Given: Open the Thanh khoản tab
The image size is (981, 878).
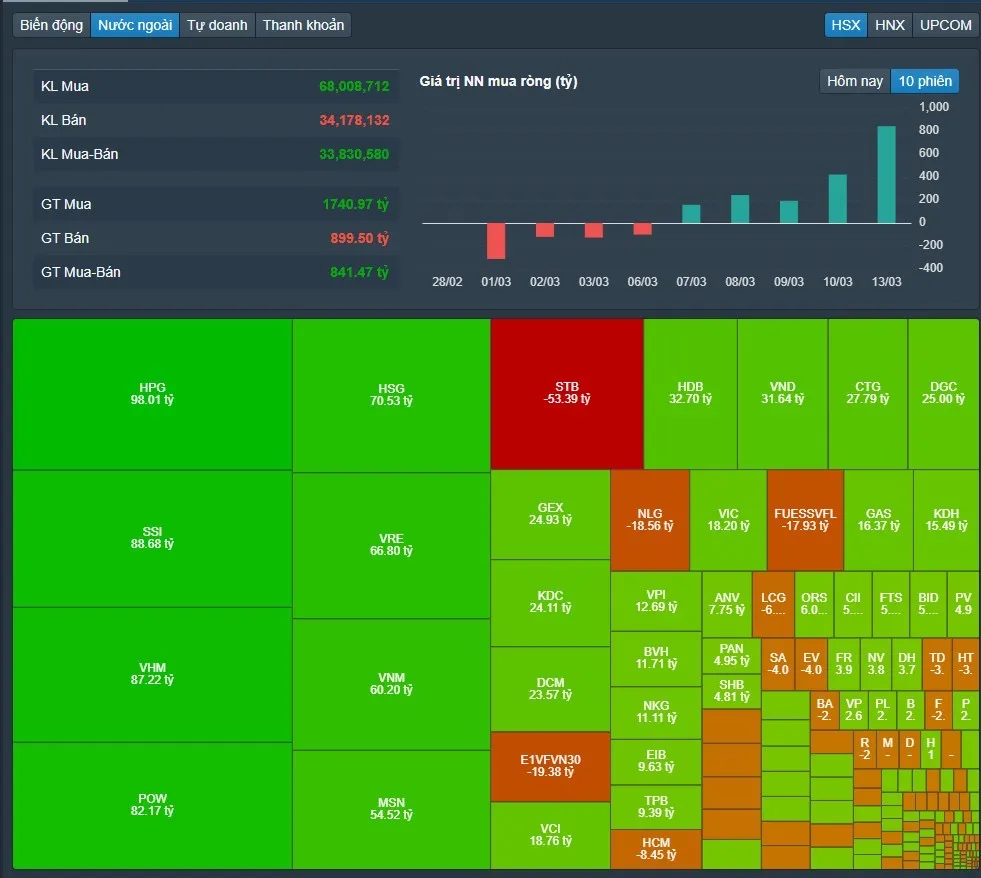Looking at the screenshot, I should tap(303, 25).
